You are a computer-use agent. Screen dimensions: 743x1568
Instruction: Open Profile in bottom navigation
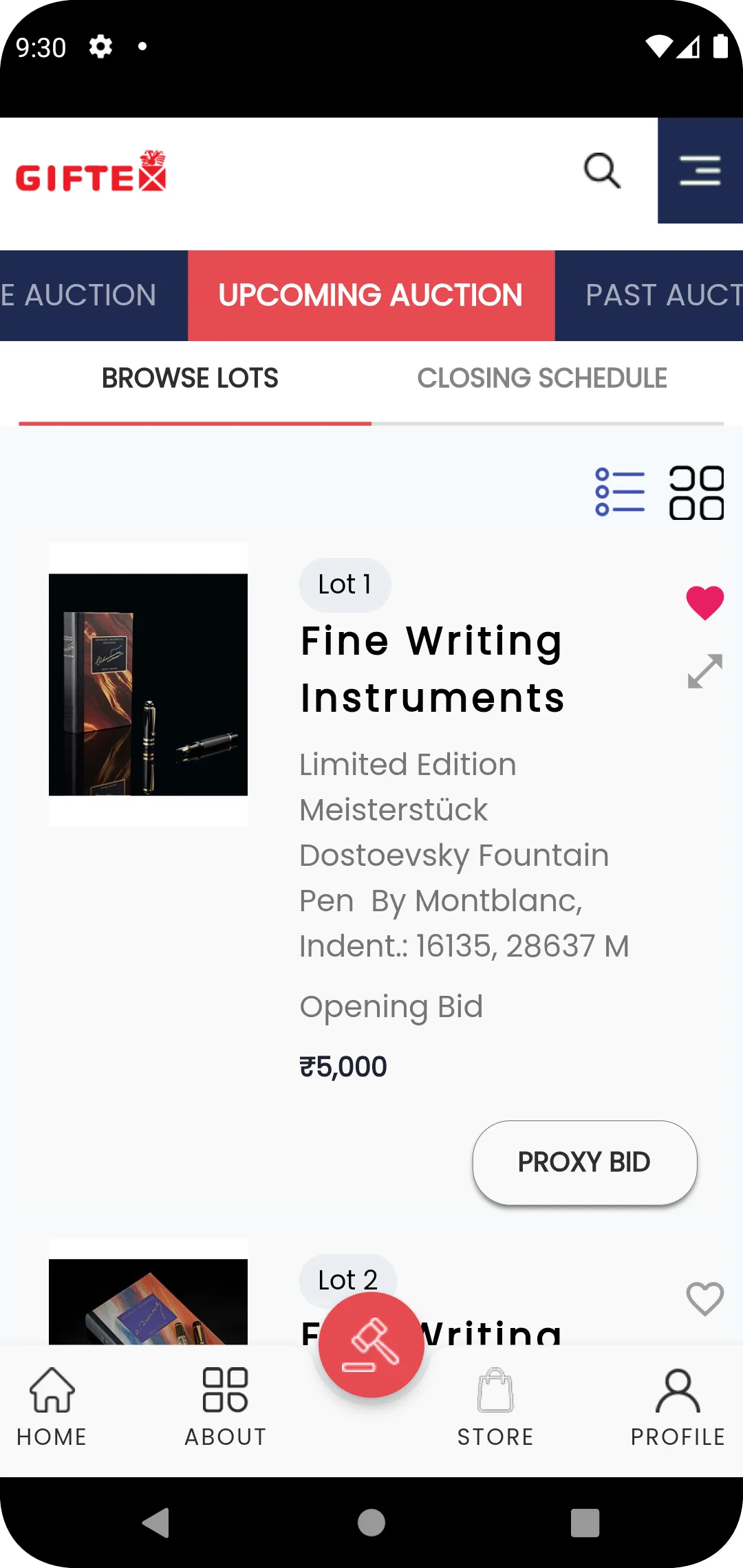coord(678,1407)
